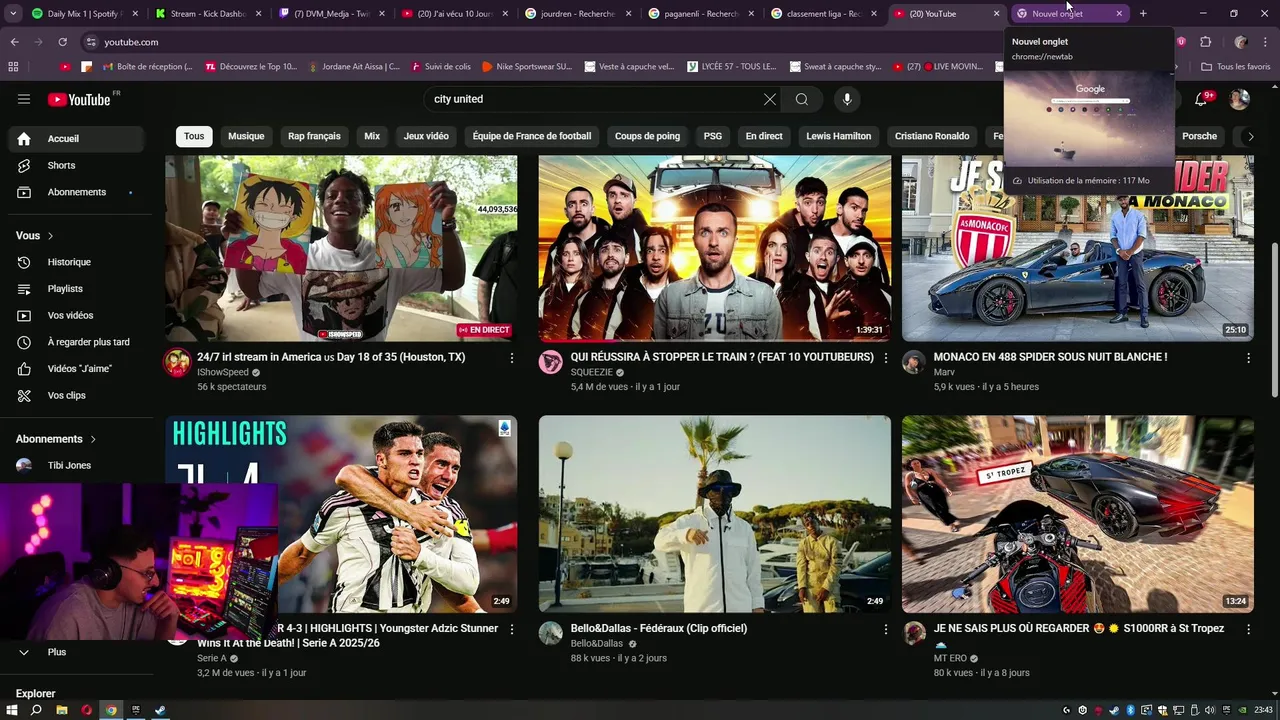The width and height of the screenshot is (1280, 720).
Task: Start voice search with microphone
Action: (847, 99)
